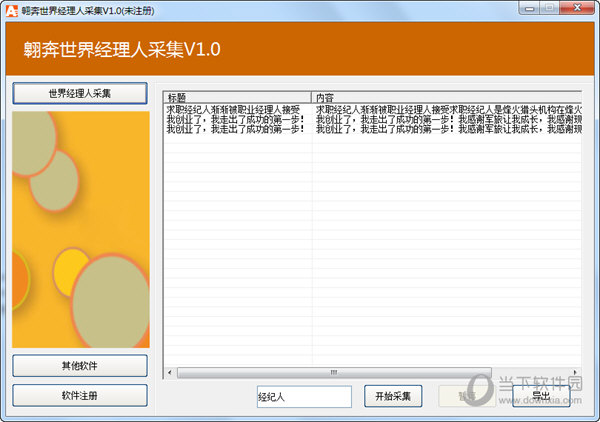Viewport: 600px width, 422px height.
Task: Select row 求职经纪人渐渐被职业经理人接受 in the title column
Action: tap(233, 110)
